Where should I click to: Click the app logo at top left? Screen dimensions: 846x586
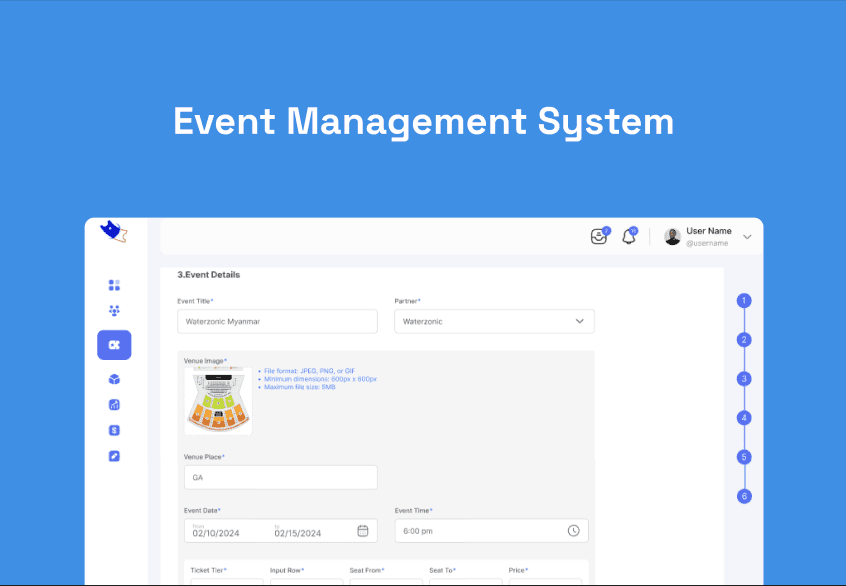click(113, 231)
